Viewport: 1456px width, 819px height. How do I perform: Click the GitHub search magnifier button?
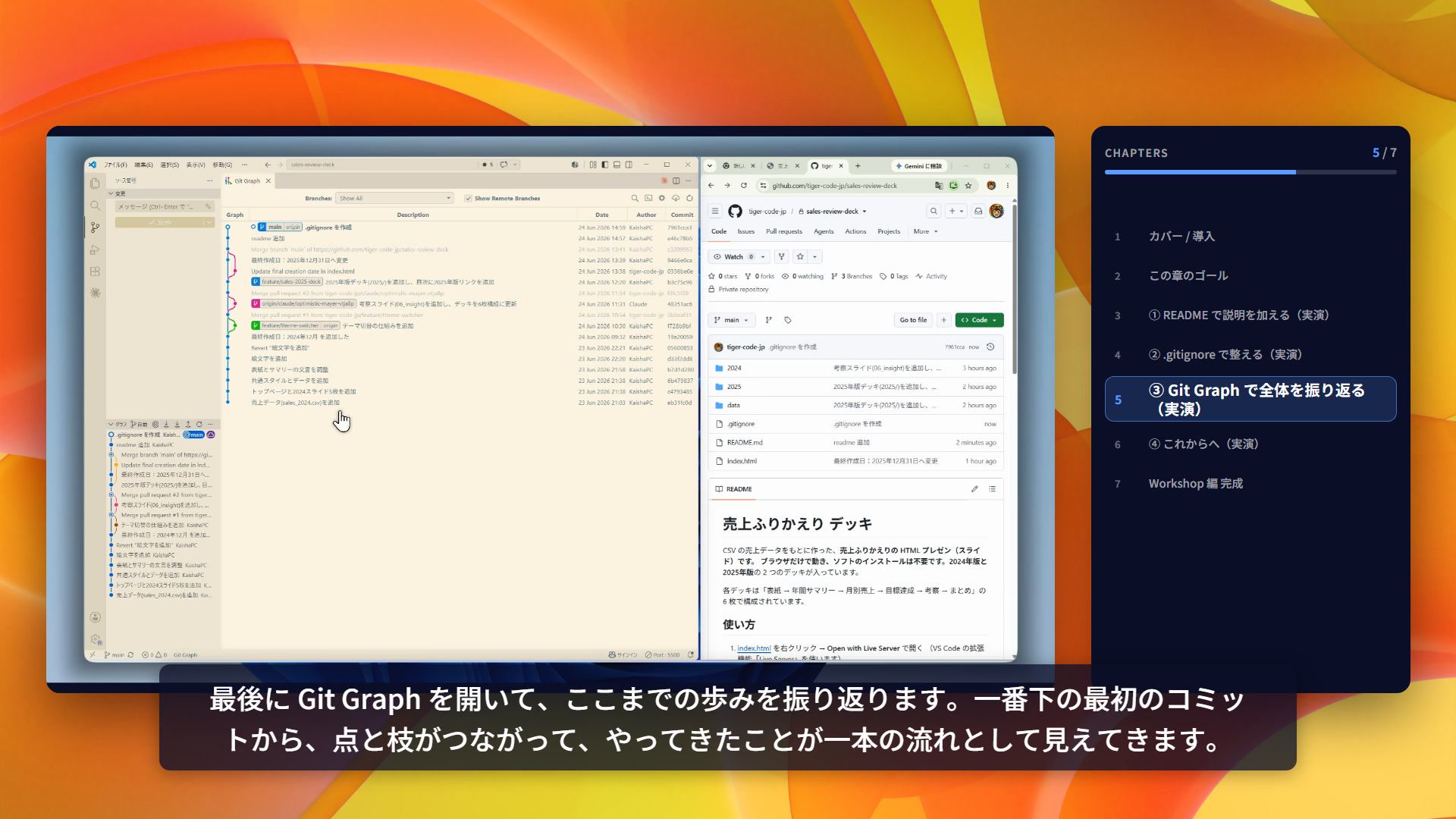[x=934, y=212]
